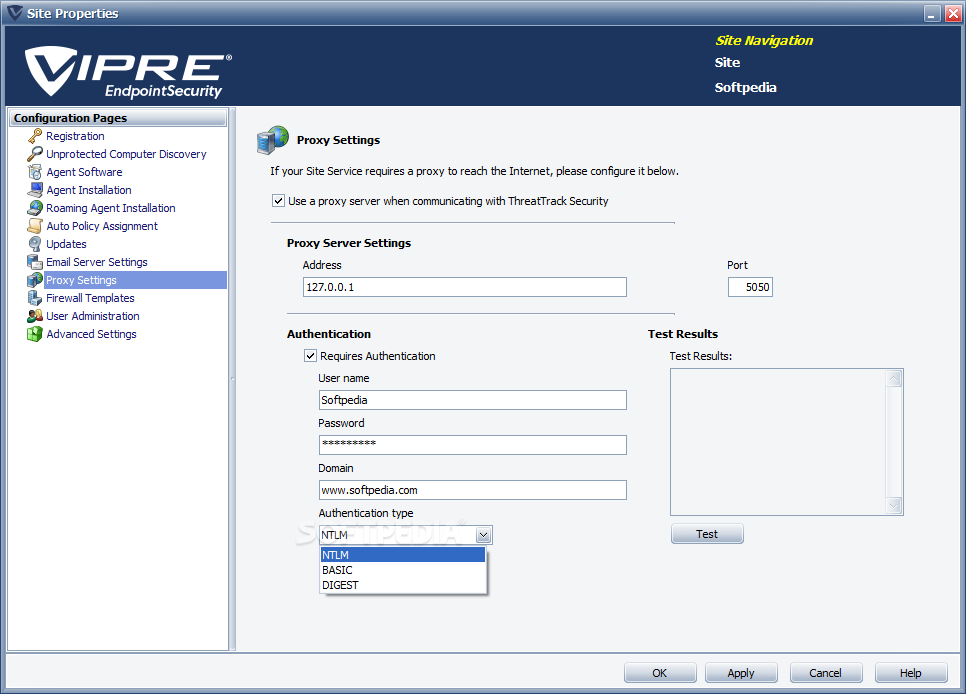Open the Registration configuration page

pos(75,136)
